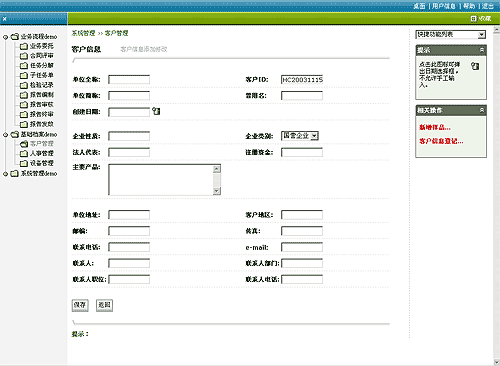The image size is (500, 366).
Task: Focus the 联系电话 input field
Action: point(129,247)
